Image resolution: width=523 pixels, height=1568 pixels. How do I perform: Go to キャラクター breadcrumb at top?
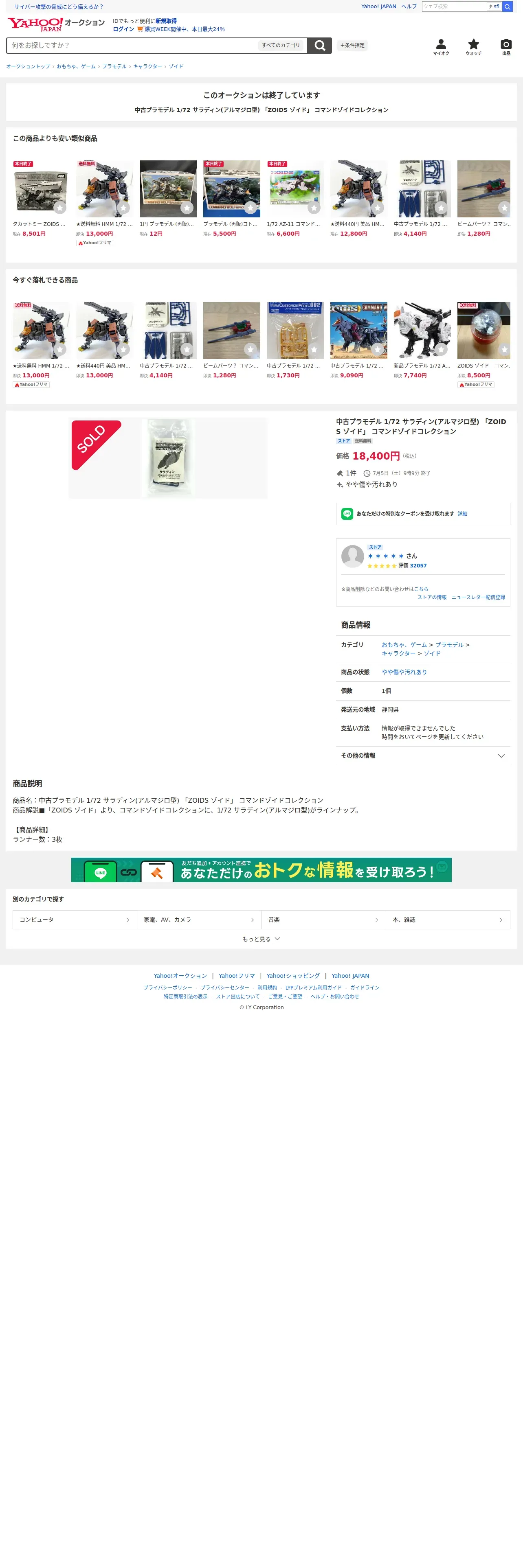[147, 66]
